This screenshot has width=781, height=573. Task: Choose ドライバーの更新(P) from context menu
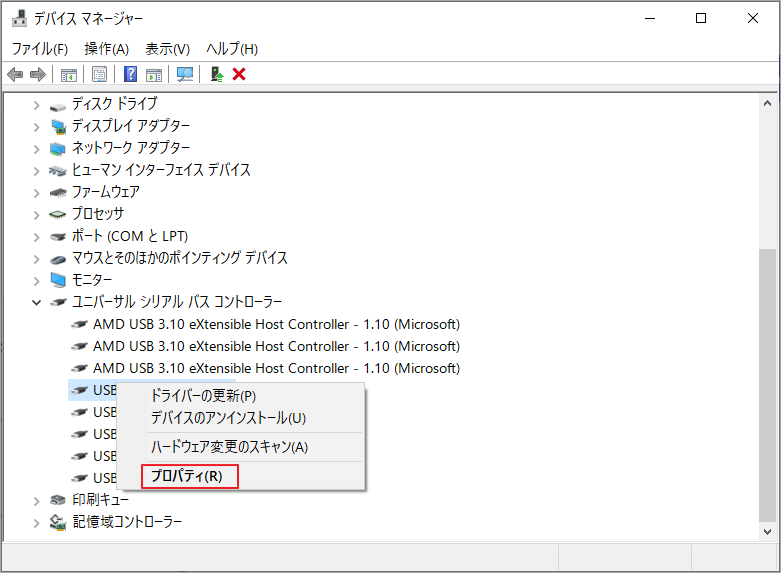[241, 396]
